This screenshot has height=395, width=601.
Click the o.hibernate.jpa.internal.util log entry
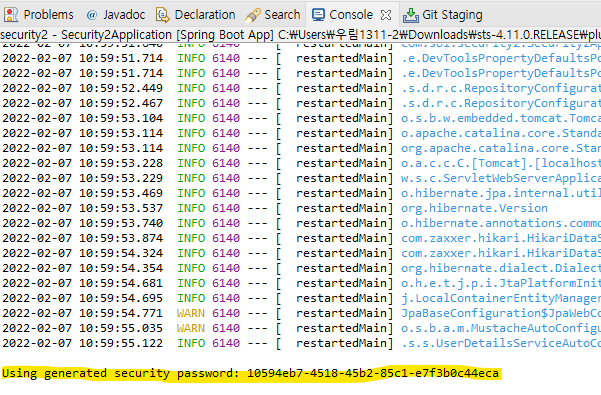[x=300, y=193]
